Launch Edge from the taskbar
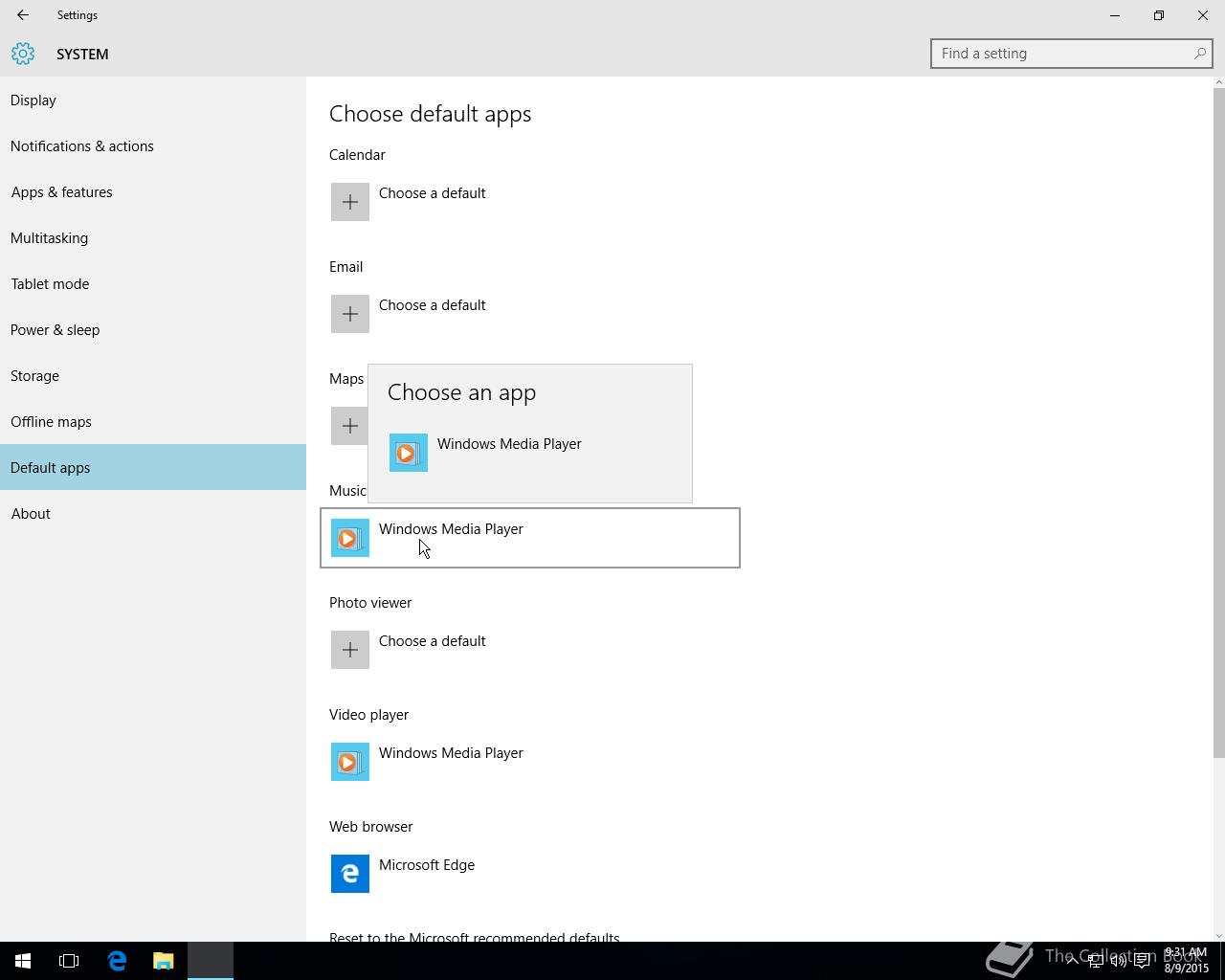 (117, 961)
